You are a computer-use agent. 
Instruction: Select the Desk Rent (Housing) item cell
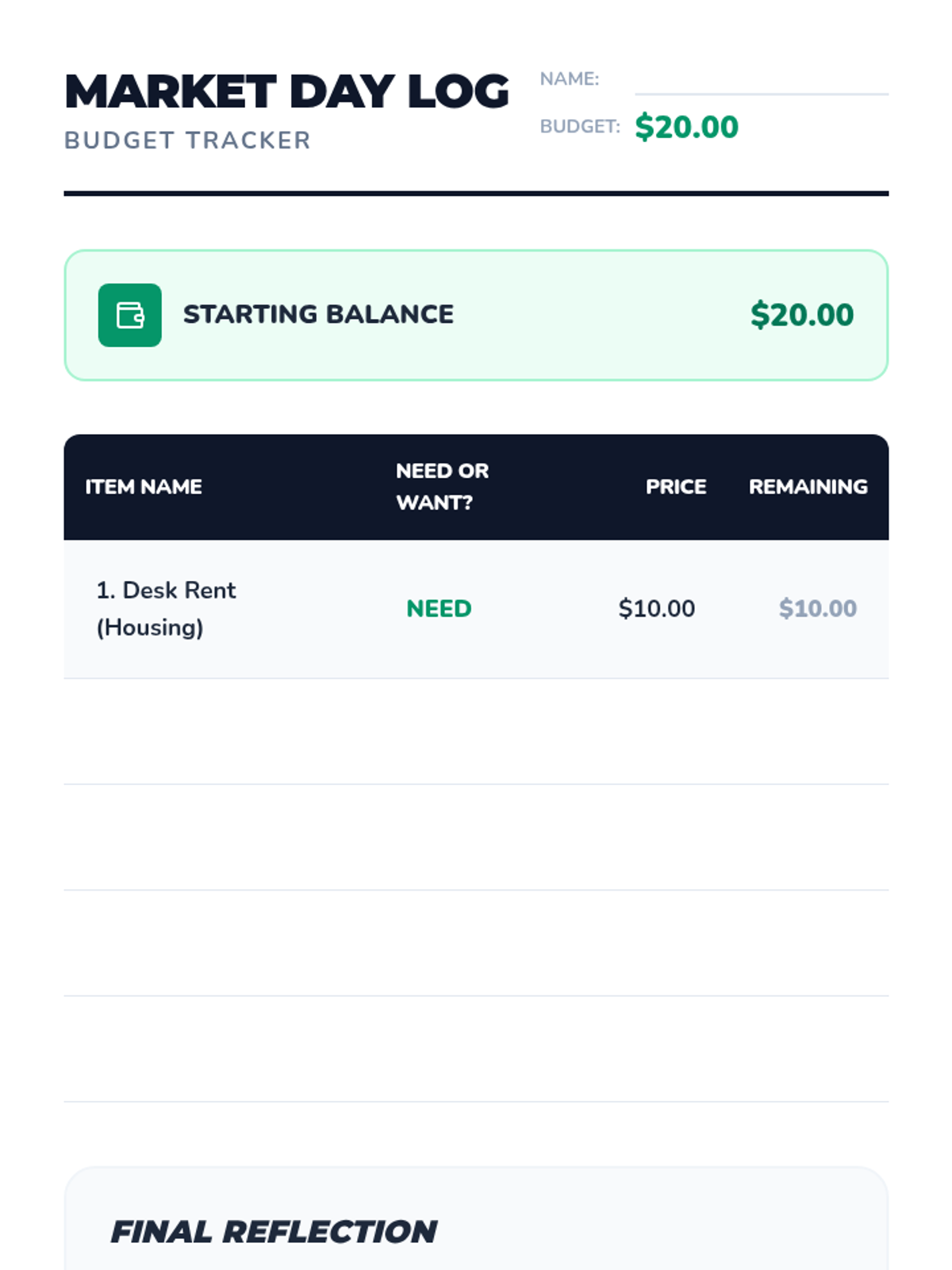[x=166, y=609]
